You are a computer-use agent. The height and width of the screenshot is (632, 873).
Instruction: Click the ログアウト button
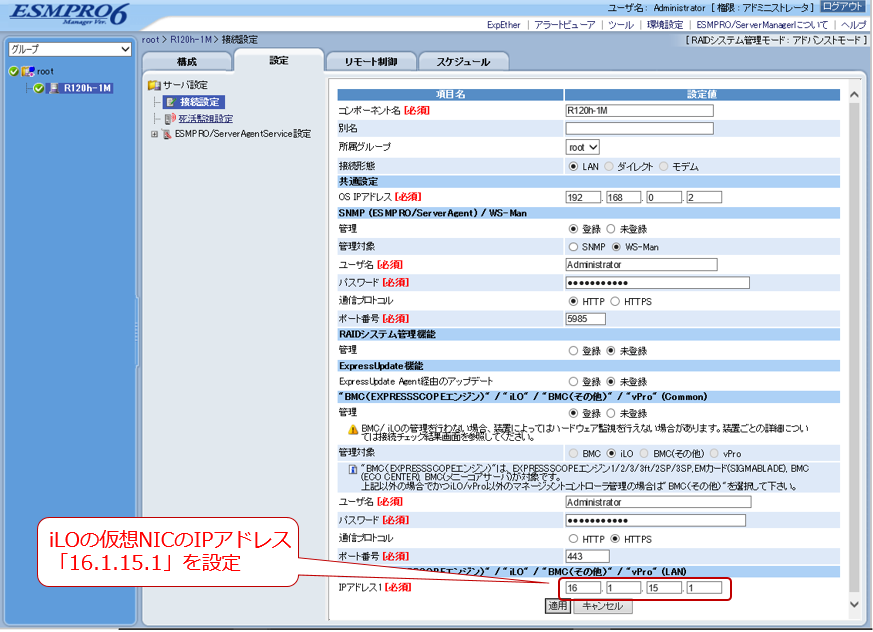pos(842,7)
